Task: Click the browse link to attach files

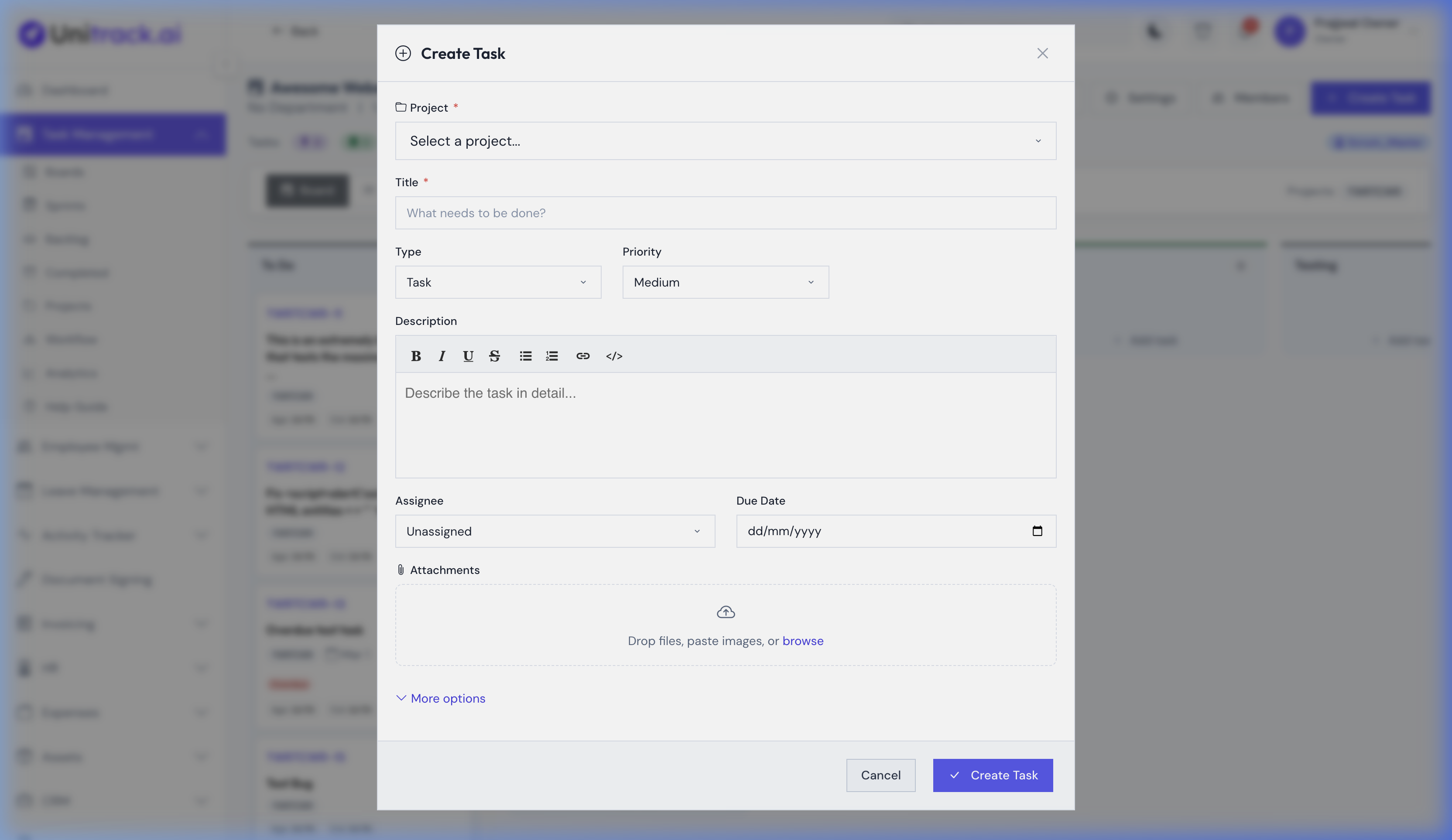Action: (x=803, y=641)
